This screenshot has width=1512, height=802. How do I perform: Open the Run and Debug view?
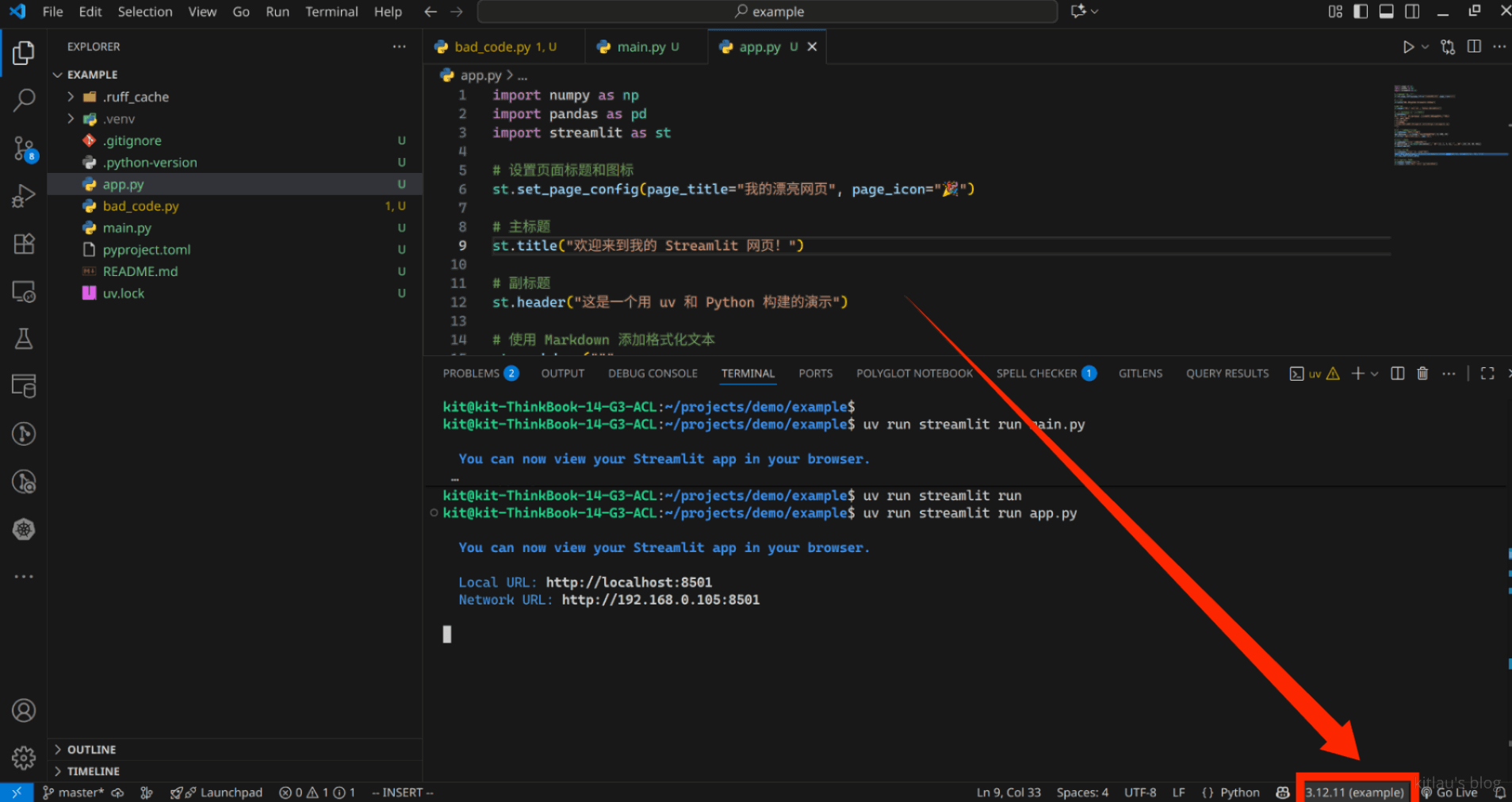(x=24, y=196)
